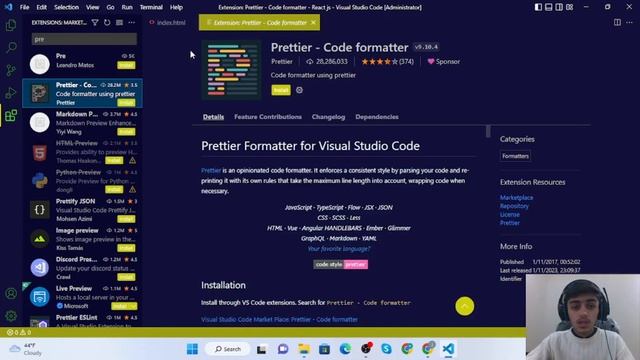The width and height of the screenshot is (640, 360).
Task: Open the Dependencies tab
Action: click(377, 117)
